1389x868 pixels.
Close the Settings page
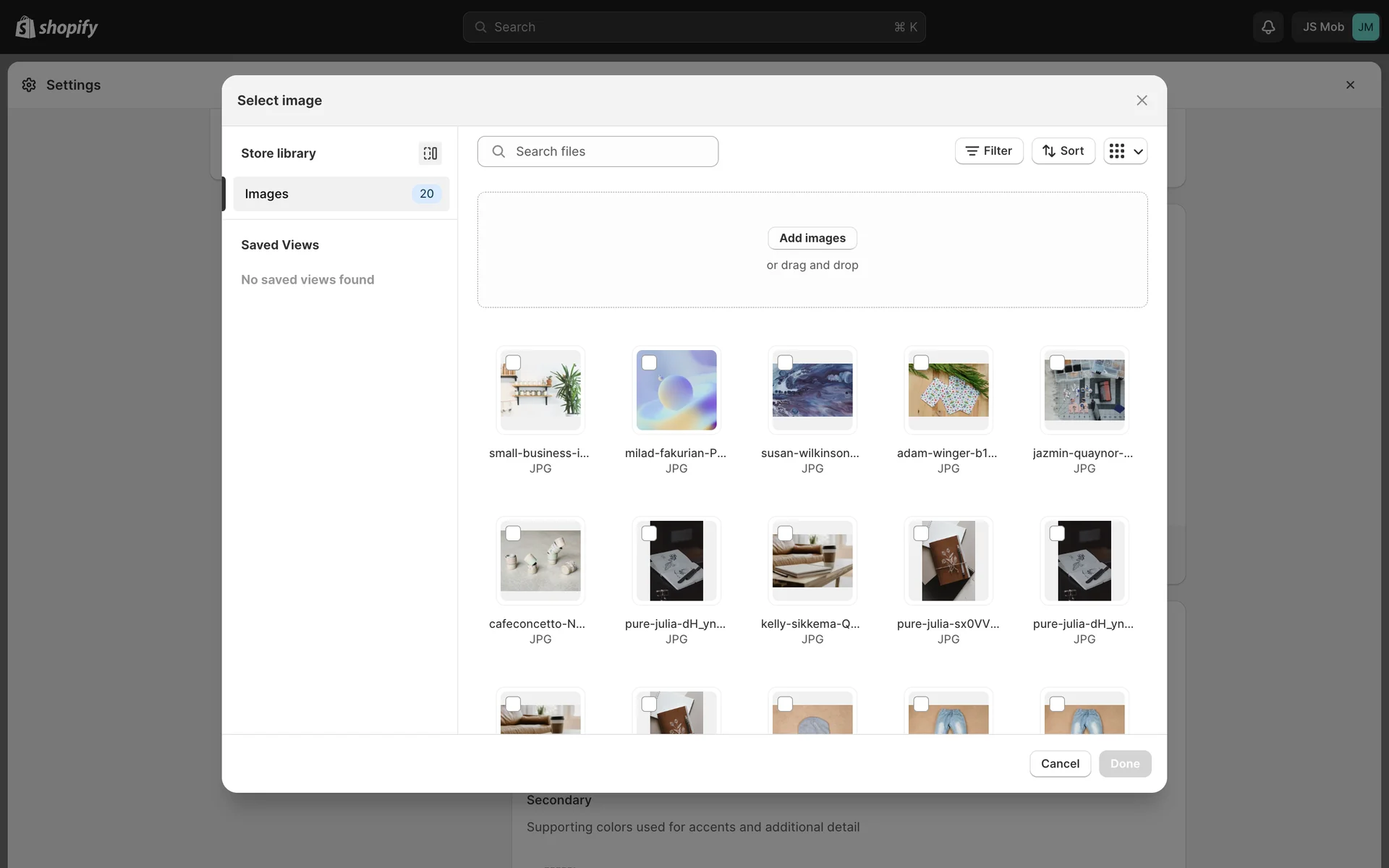point(1350,85)
